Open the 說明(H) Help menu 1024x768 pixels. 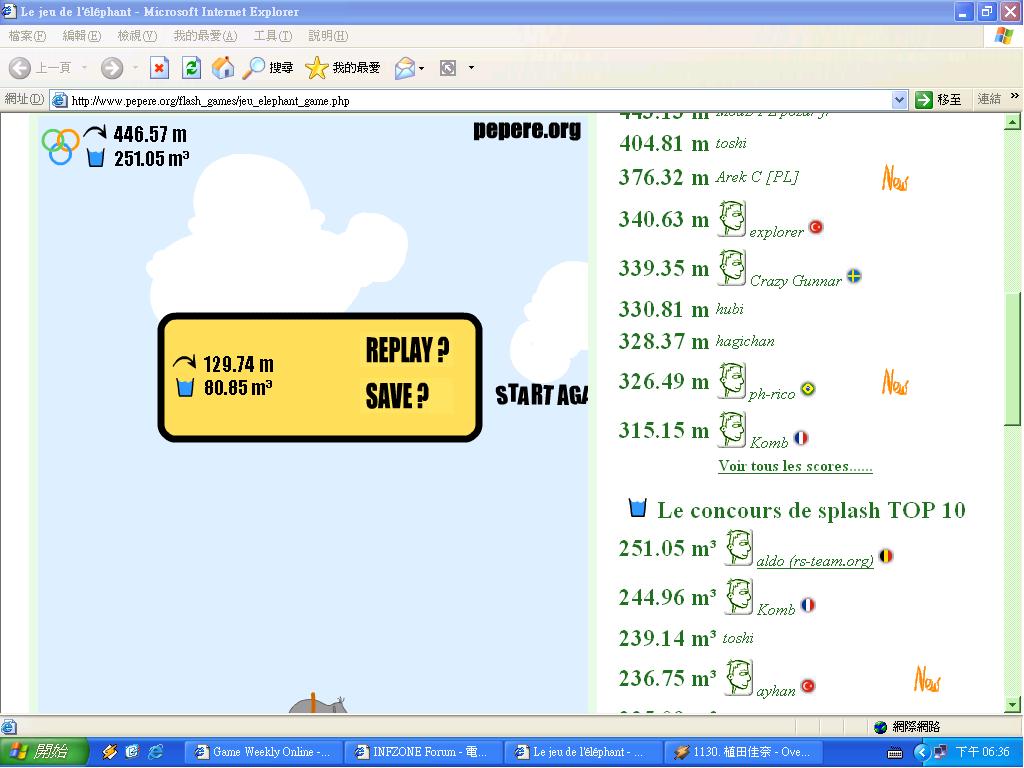(x=328, y=36)
